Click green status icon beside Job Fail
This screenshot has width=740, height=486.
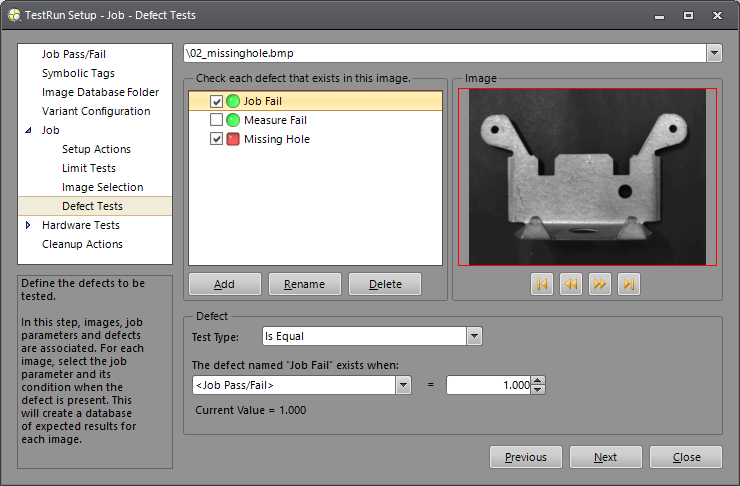pyautogui.click(x=233, y=101)
